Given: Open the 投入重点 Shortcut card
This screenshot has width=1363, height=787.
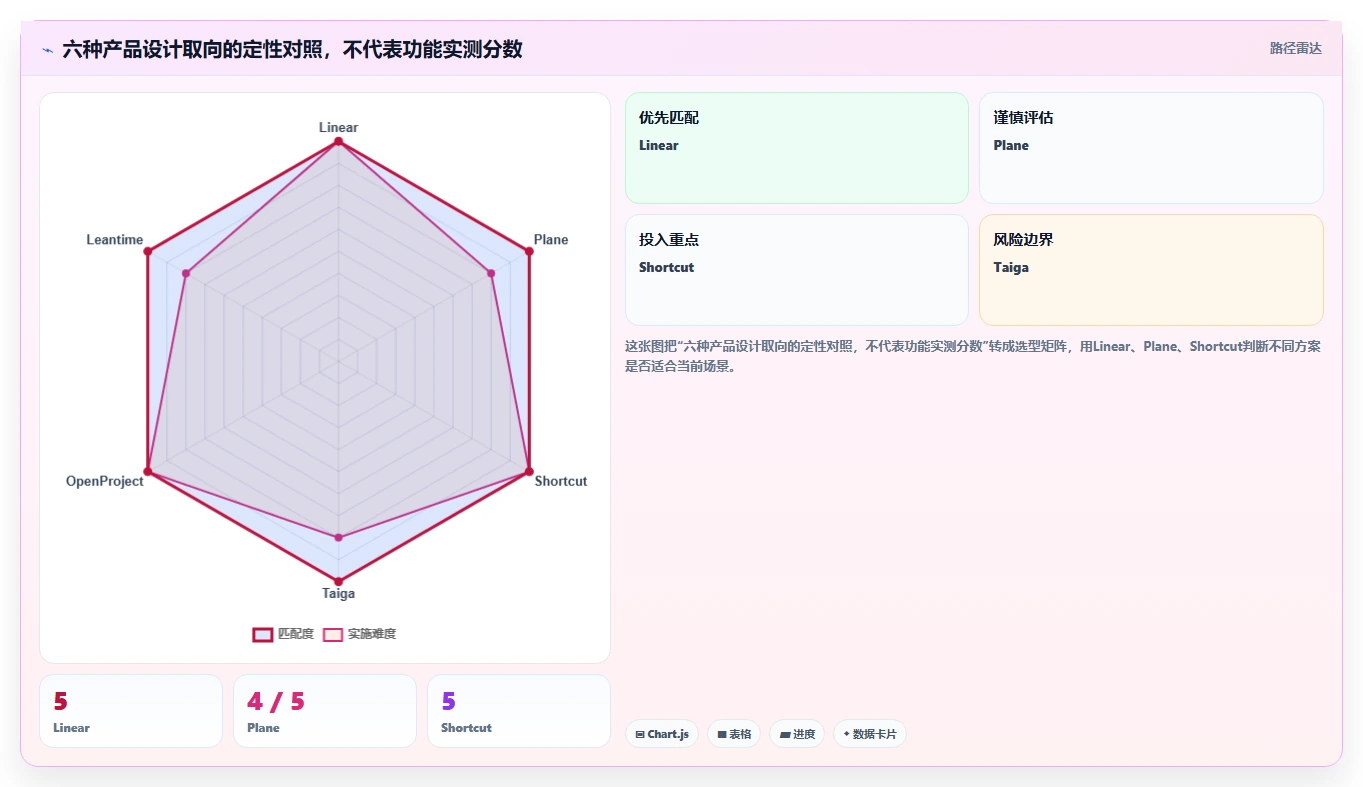Looking at the screenshot, I should pyautogui.click(x=797, y=270).
